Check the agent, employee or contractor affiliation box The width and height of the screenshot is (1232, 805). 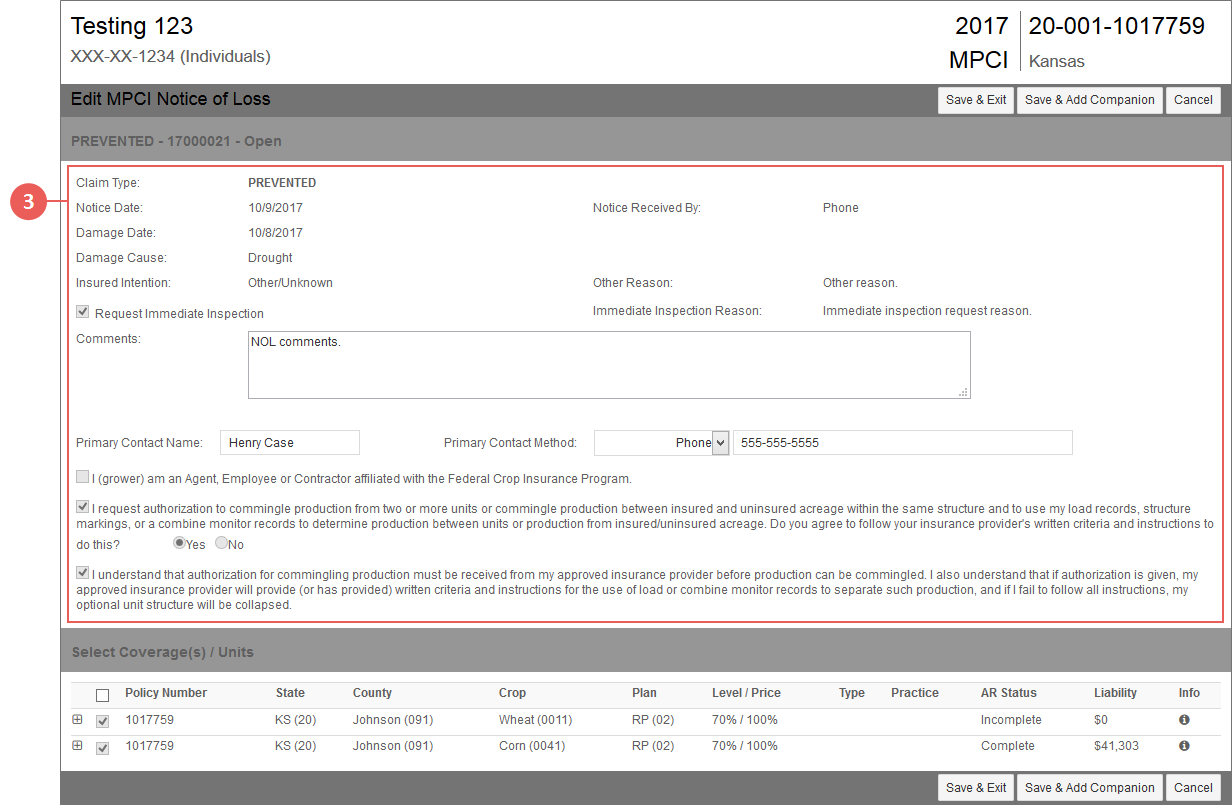click(x=82, y=476)
